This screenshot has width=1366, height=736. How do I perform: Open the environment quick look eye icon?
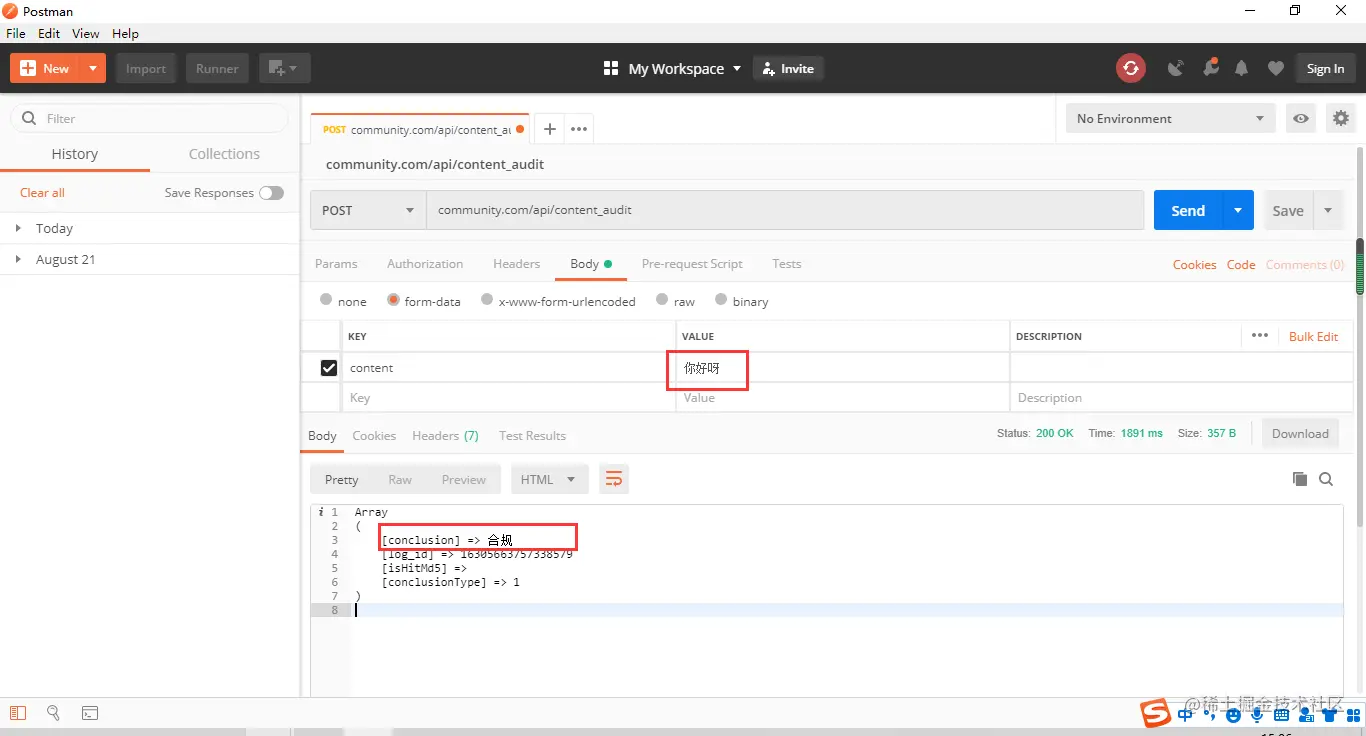[x=1301, y=118]
